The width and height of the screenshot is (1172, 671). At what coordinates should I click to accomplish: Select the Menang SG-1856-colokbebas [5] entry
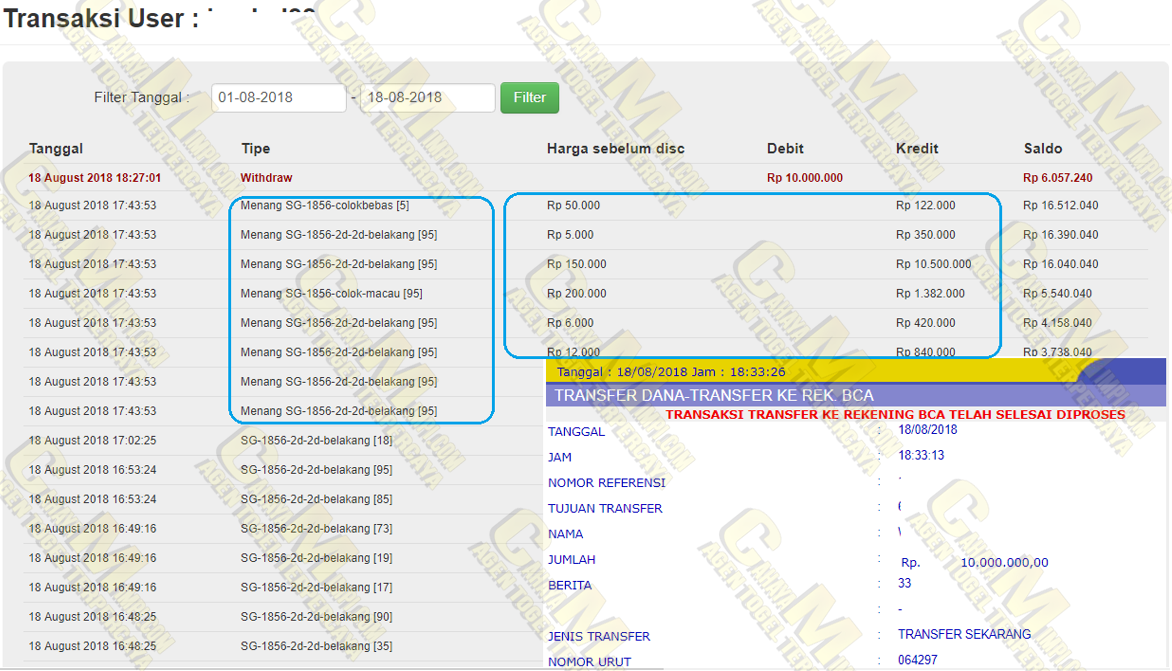pyautogui.click(x=324, y=206)
